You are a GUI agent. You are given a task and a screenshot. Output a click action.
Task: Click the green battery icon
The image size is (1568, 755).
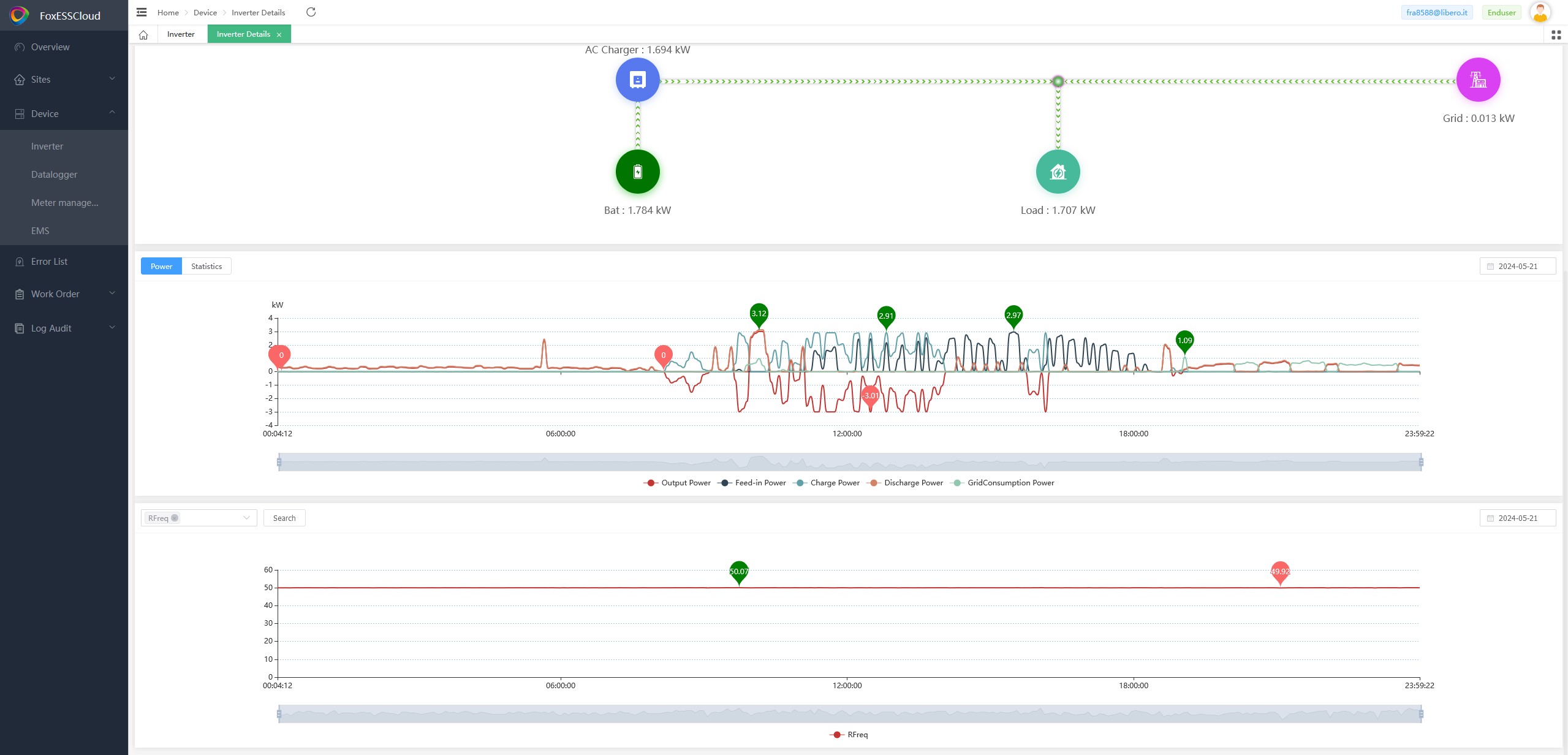[637, 172]
